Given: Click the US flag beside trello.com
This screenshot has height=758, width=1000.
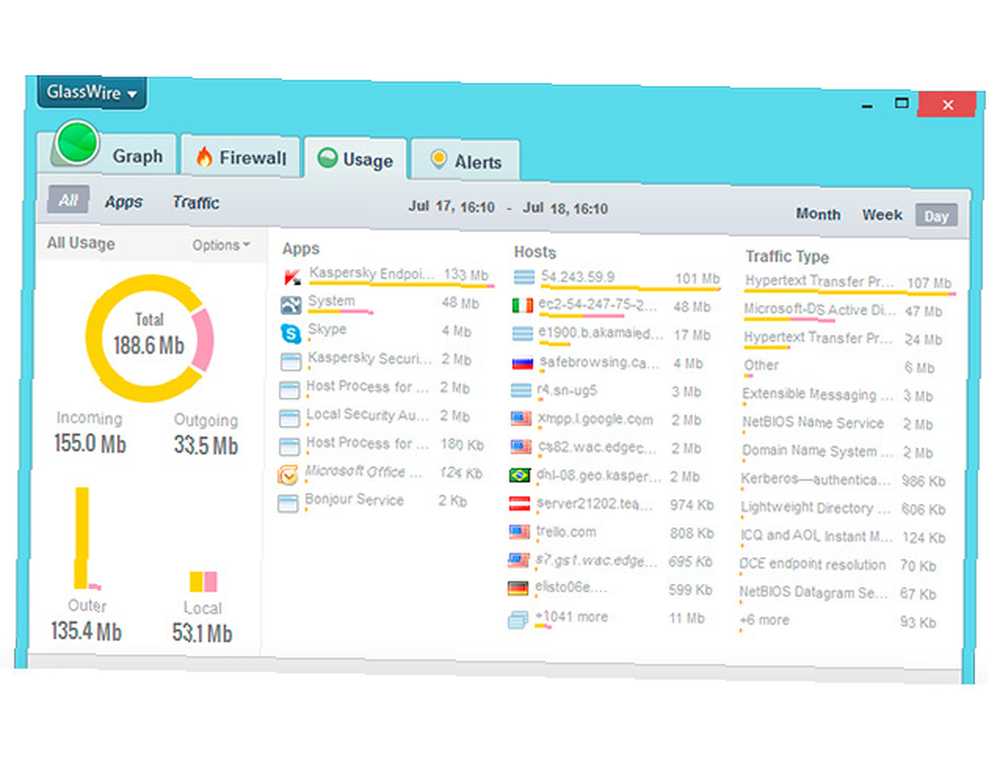Looking at the screenshot, I should pyautogui.click(x=519, y=532).
